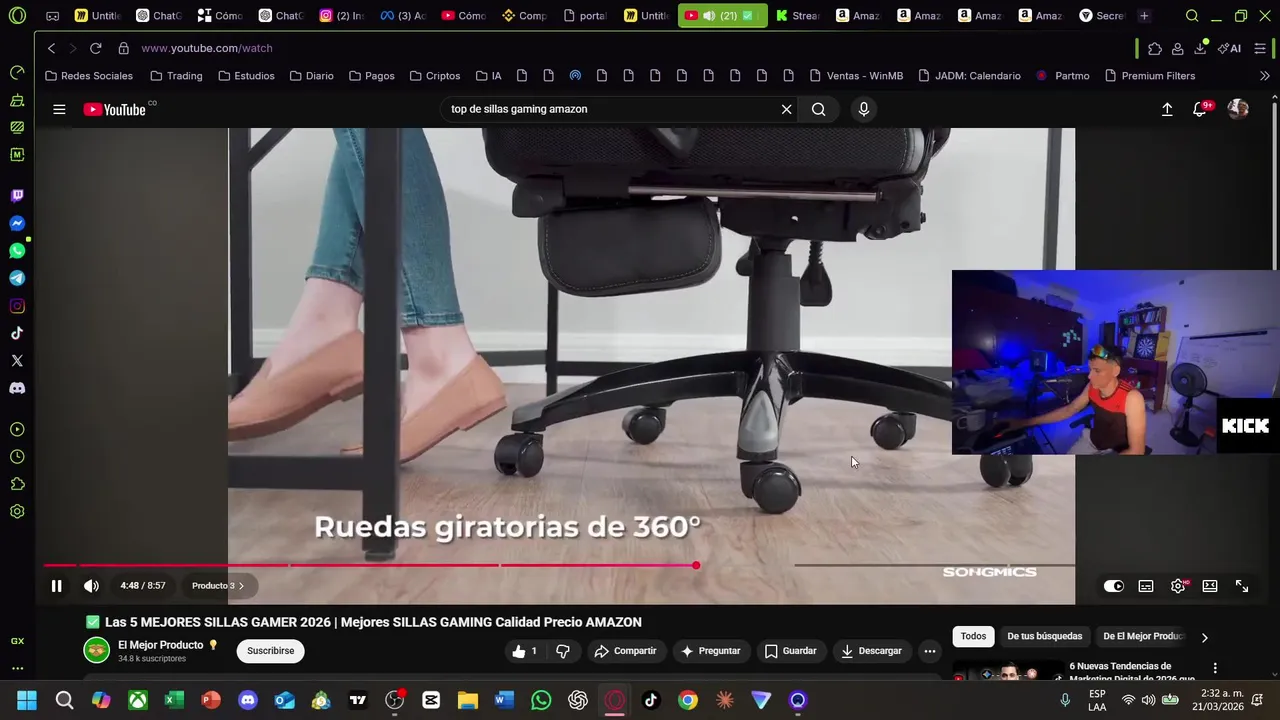This screenshot has width=1280, height=720.
Task: Open the Opera AI assistant button
Action: (x=1230, y=48)
